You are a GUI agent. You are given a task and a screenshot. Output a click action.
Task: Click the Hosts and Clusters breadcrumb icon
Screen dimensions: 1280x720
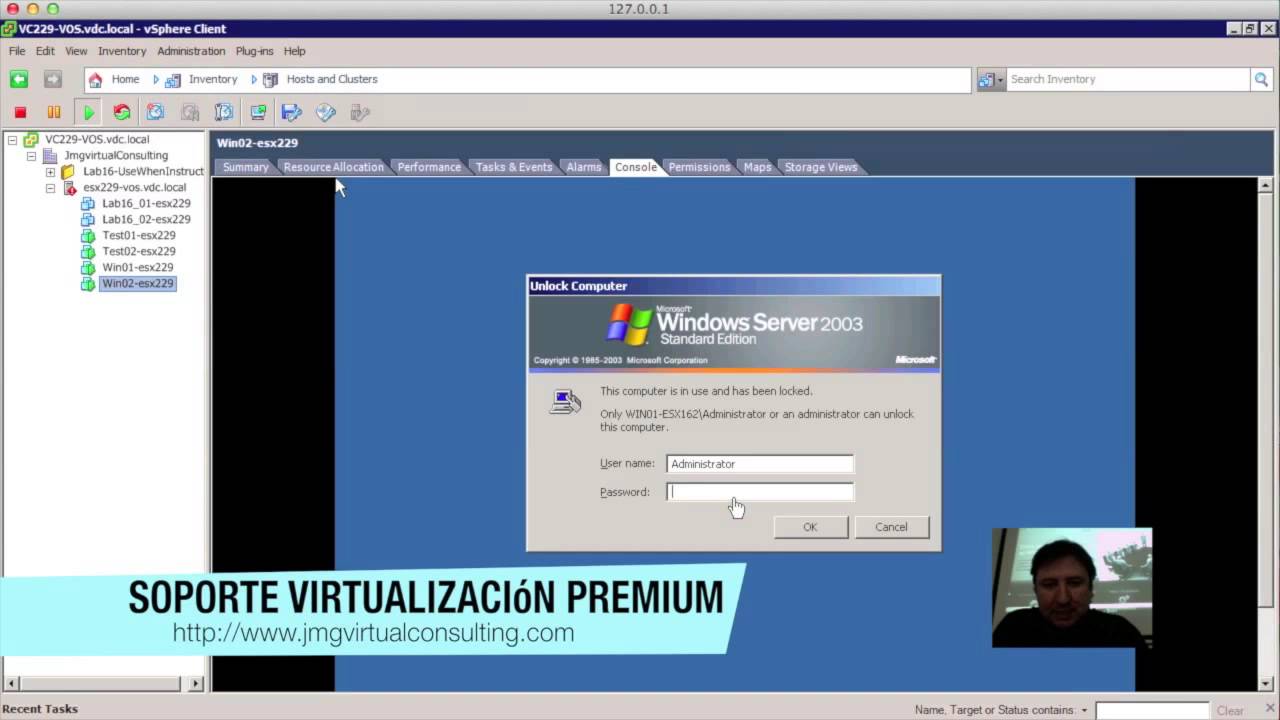click(270, 79)
